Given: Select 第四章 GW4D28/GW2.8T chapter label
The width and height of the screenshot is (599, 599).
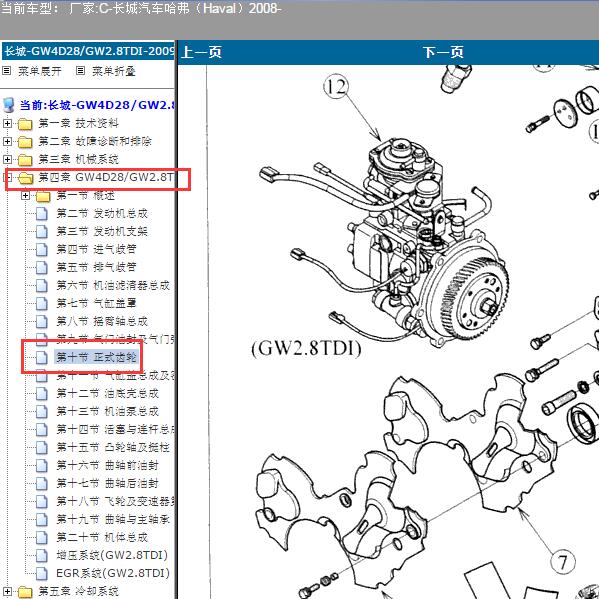Looking at the screenshot, I should (x=106, y=177).
